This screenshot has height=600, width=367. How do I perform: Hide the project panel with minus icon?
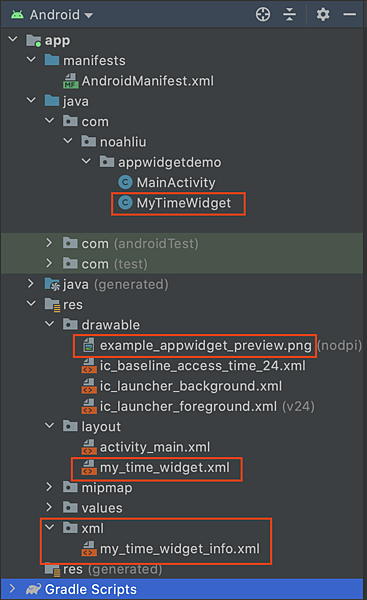(349, 15)
